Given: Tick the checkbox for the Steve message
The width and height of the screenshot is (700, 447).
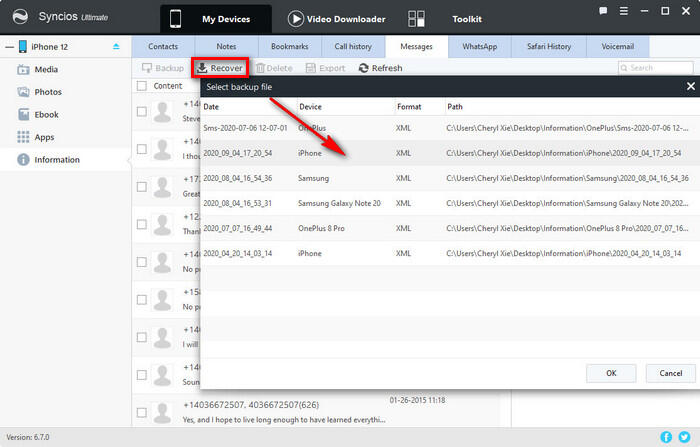Looking at the screenshot, I should tap(142, 111).
